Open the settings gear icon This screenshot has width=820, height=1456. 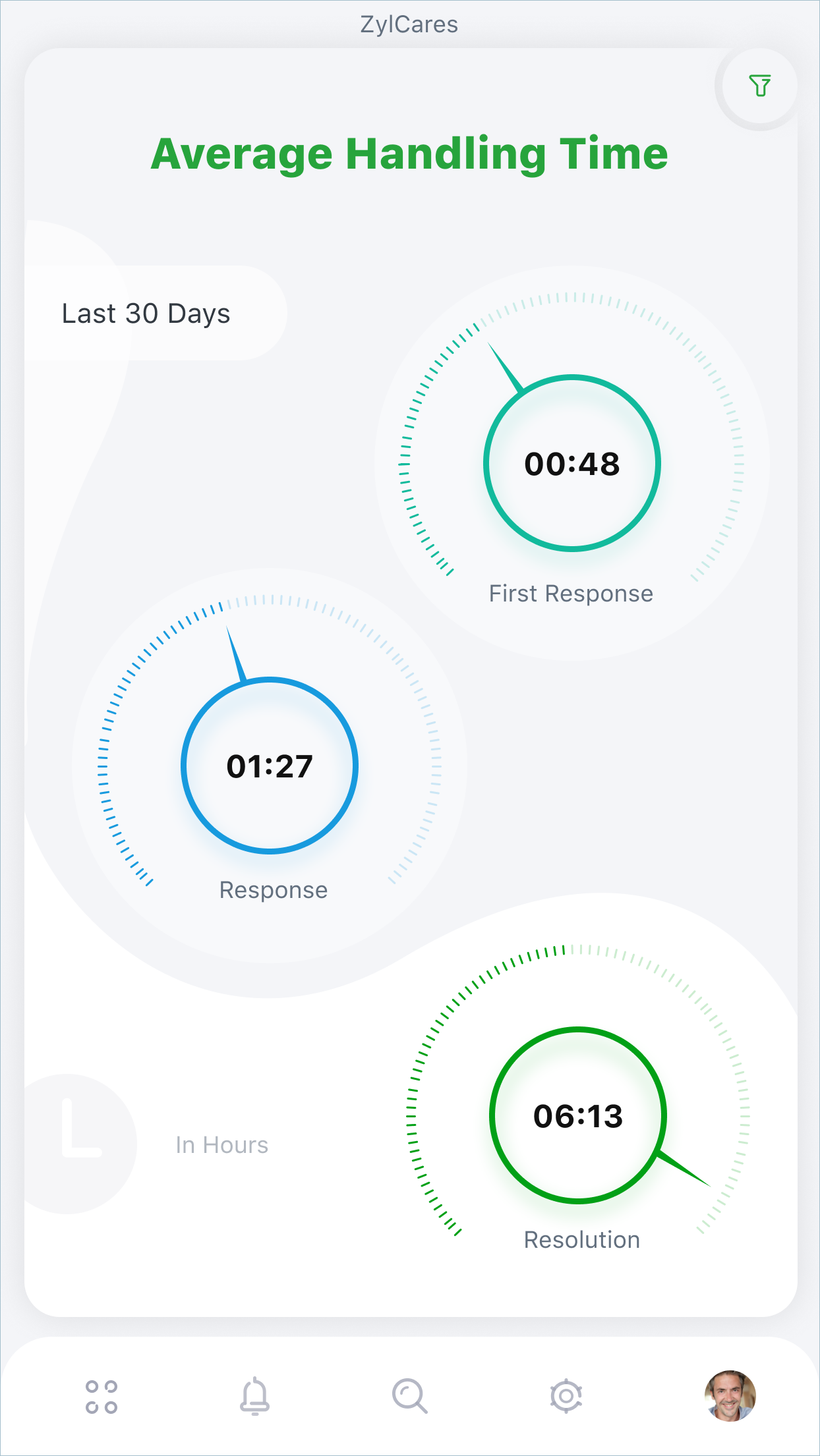566,1396
